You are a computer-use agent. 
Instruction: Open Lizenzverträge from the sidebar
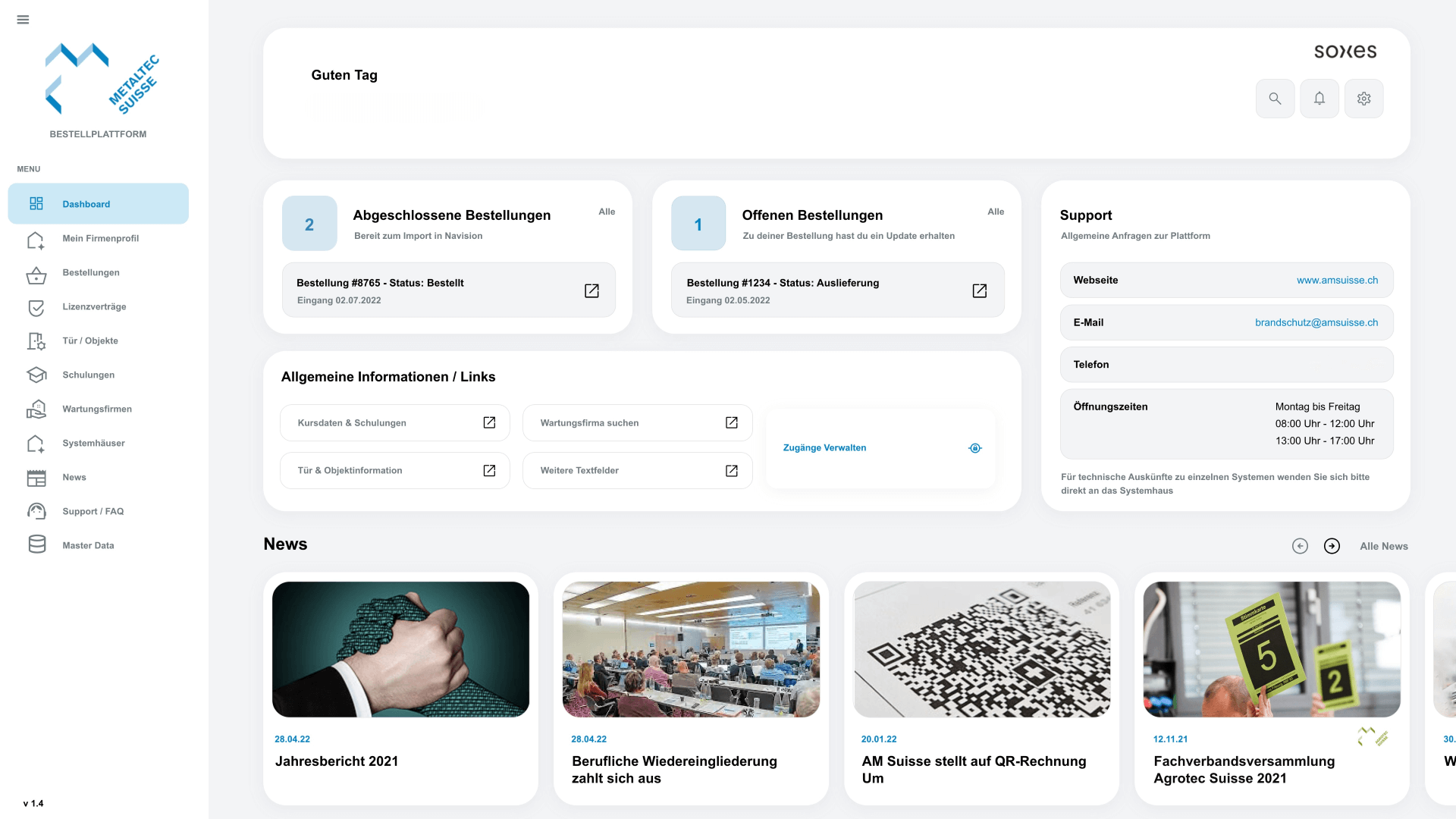coord(94,306)
